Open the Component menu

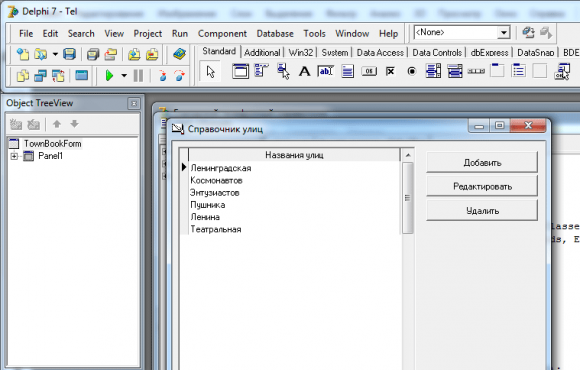pyautogui.click(x=222, y=34)
